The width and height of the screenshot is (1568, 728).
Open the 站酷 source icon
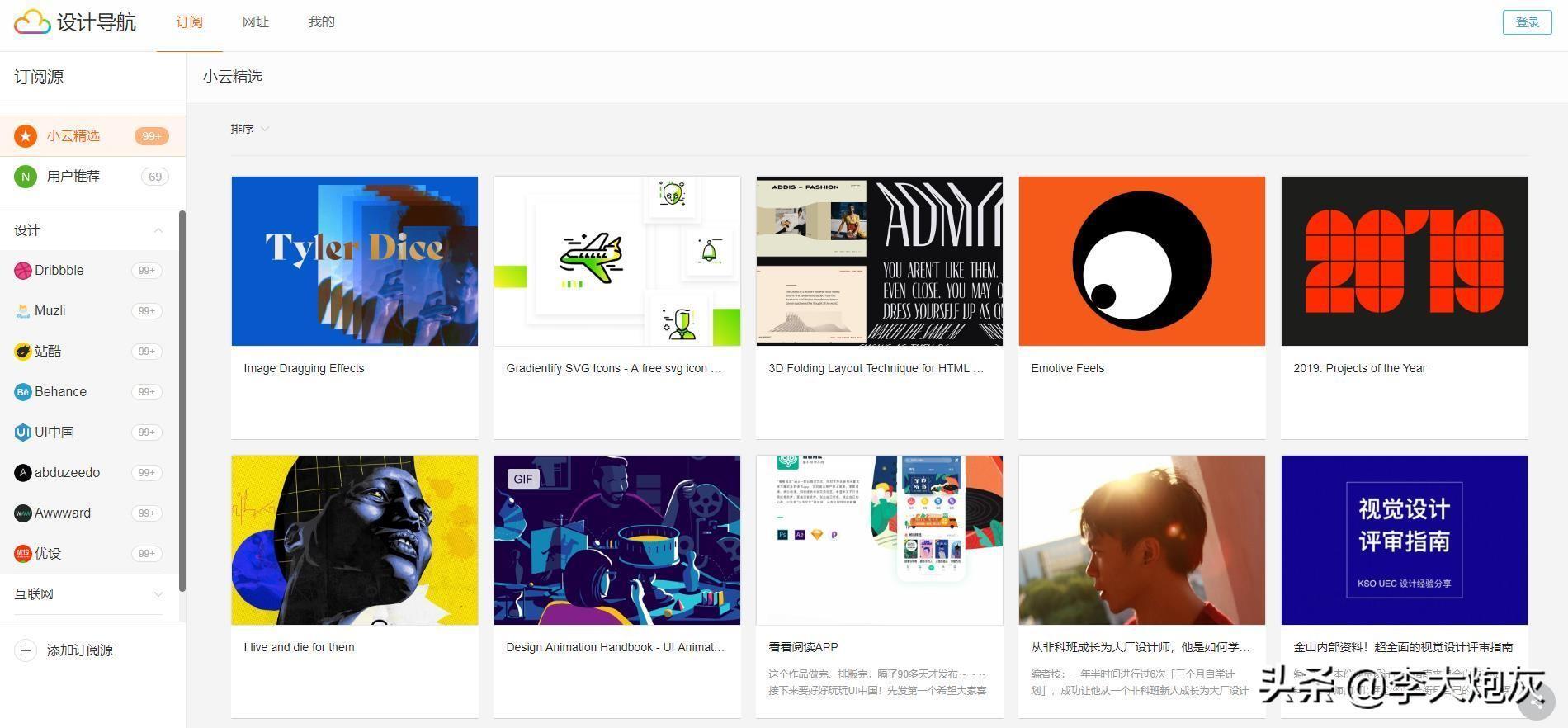coord(23,352)
